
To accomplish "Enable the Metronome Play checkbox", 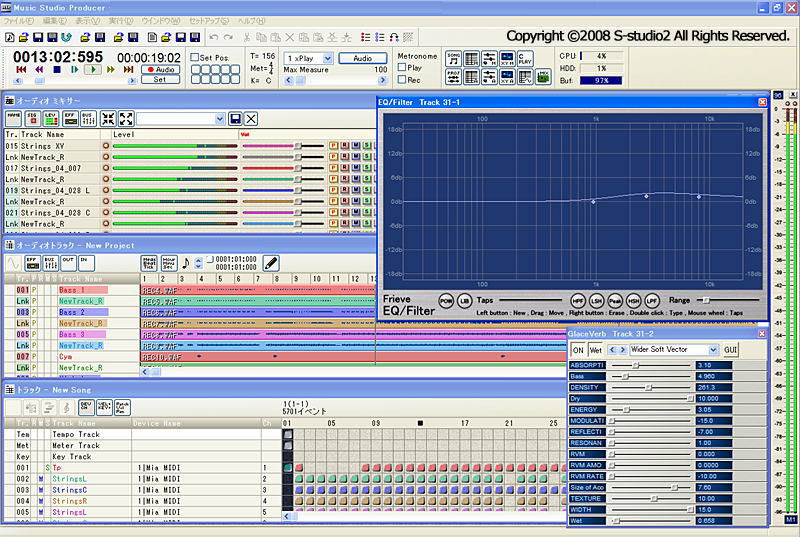I will click(402, 68).
